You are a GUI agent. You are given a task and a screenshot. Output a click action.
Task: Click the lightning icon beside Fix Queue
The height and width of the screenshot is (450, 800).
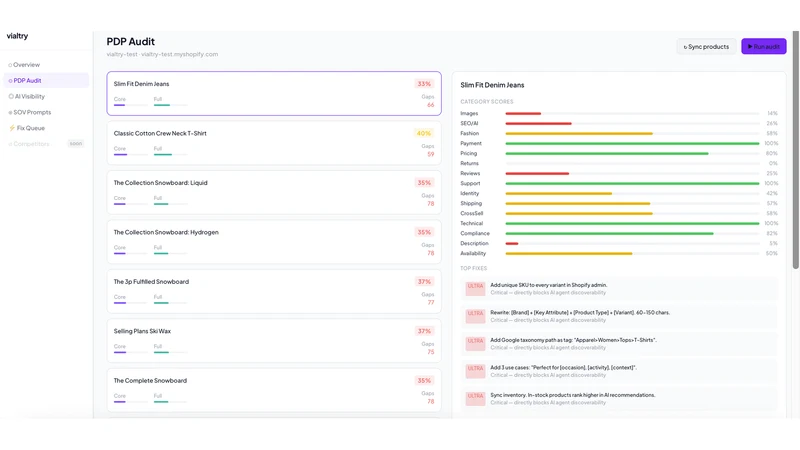(12, 128)
